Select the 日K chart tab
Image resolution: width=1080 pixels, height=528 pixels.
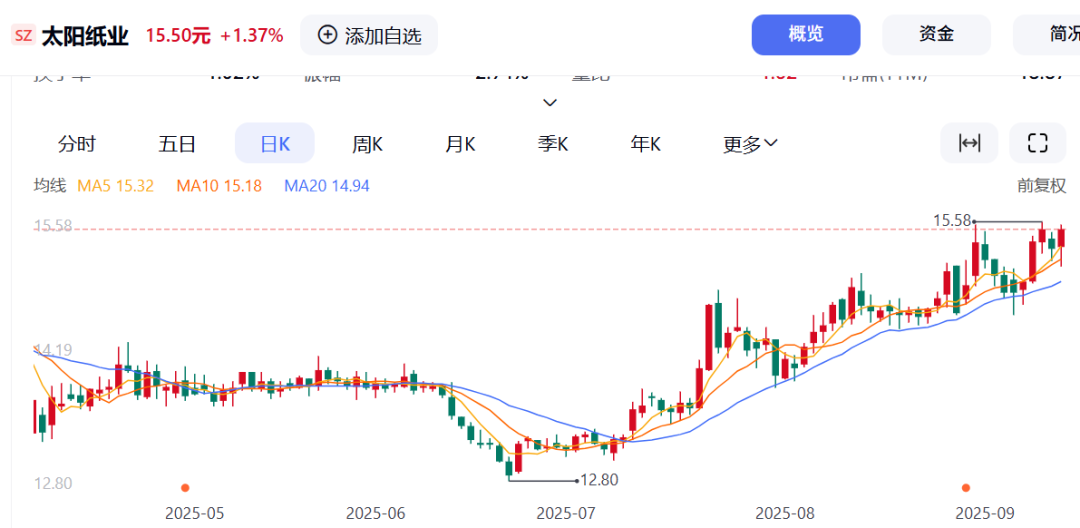pyautogui.click(x=275, y=143)
